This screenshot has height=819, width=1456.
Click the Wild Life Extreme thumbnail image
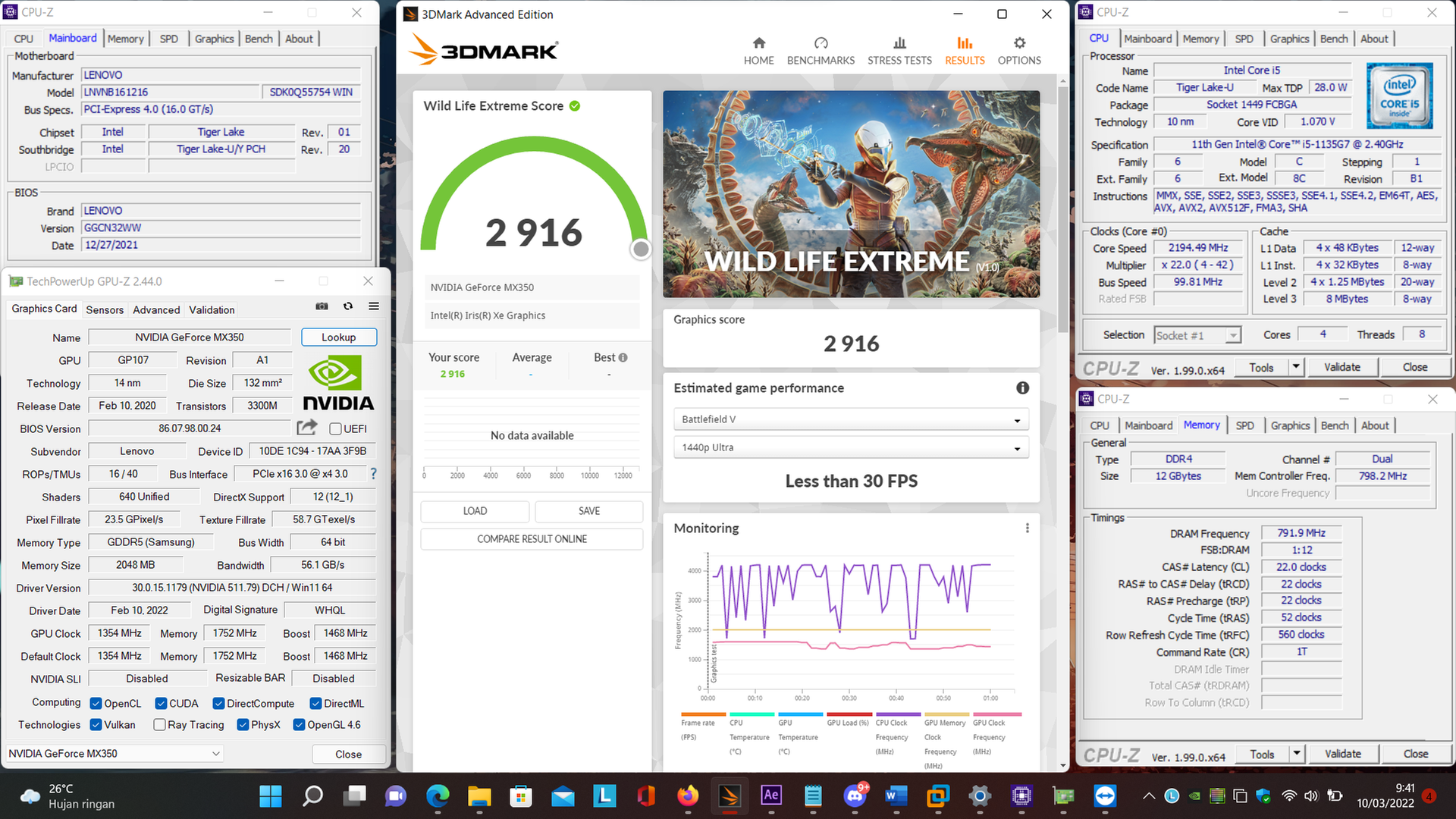point(851,194)
